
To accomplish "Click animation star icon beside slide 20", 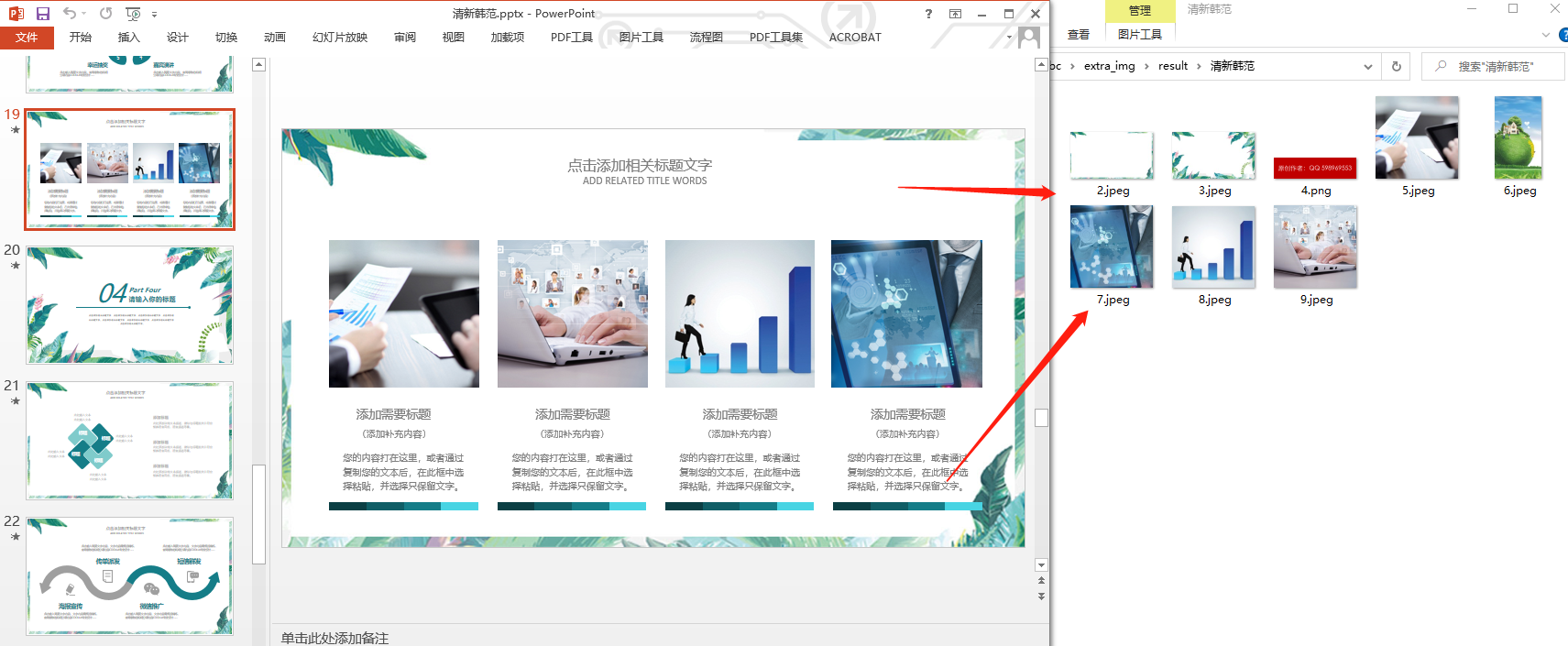I will tap(15, 266).
